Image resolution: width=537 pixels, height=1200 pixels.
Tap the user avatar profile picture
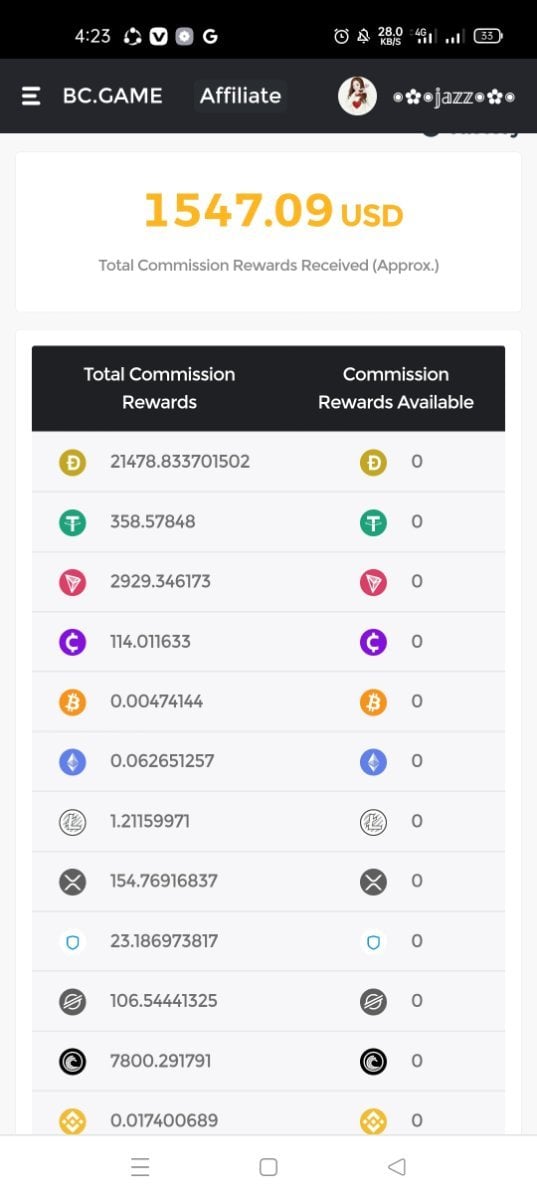coord(358,96)
